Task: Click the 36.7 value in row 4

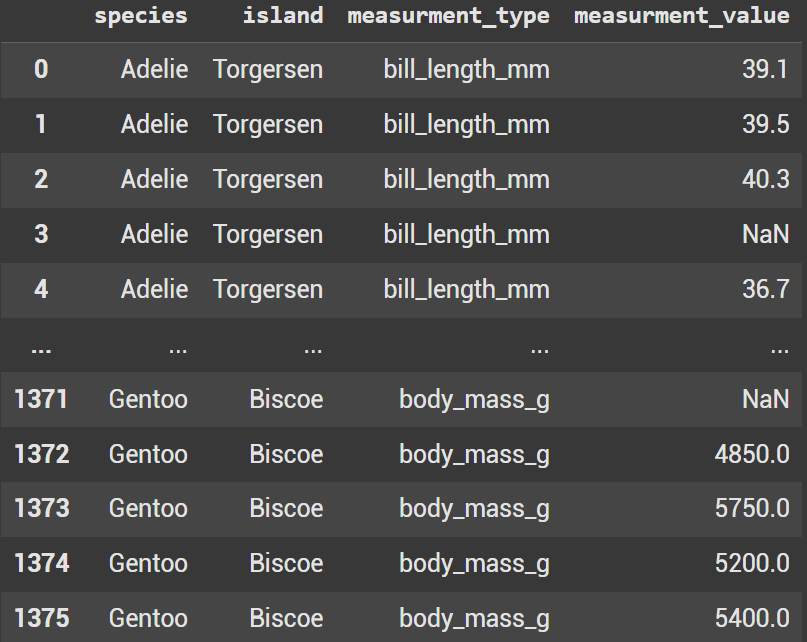Action: pyautogui.click(x=765, y=289)
